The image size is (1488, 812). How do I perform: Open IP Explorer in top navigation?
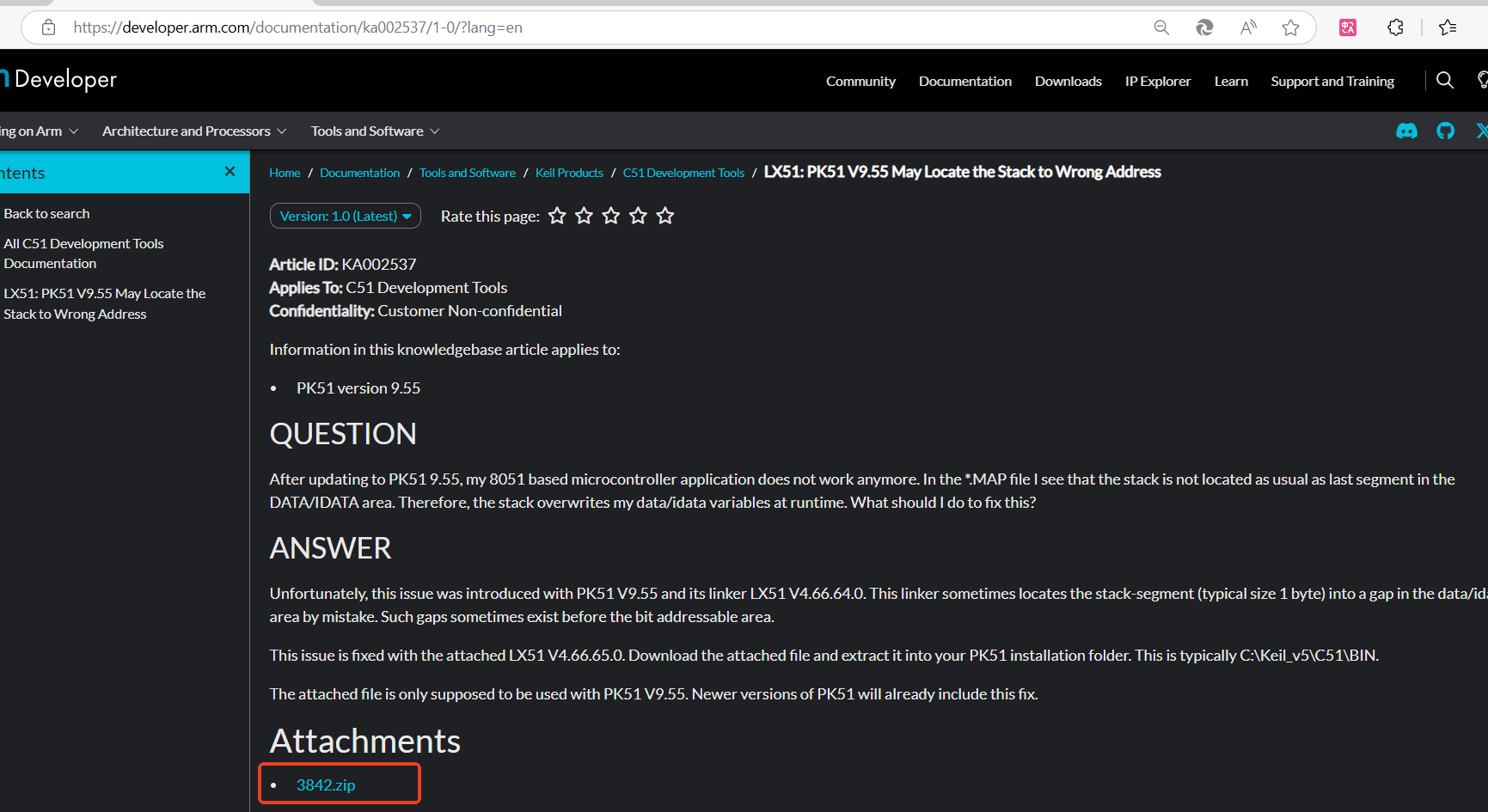click(1158, 81)
